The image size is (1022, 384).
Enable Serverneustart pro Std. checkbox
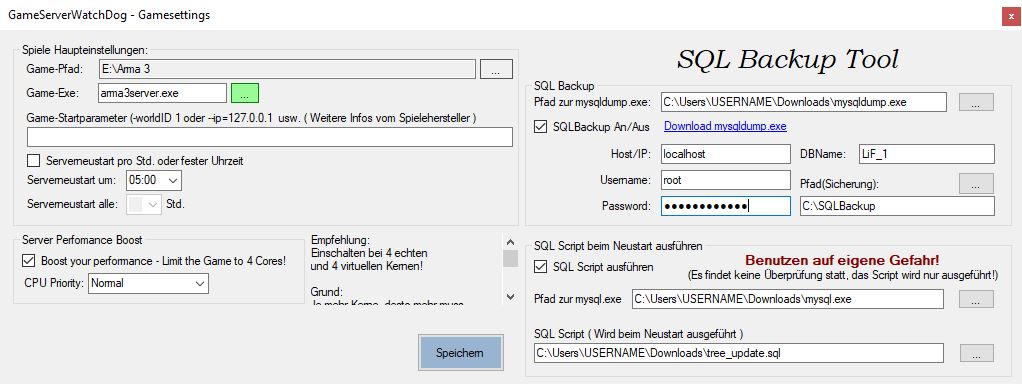coord(33,160)
